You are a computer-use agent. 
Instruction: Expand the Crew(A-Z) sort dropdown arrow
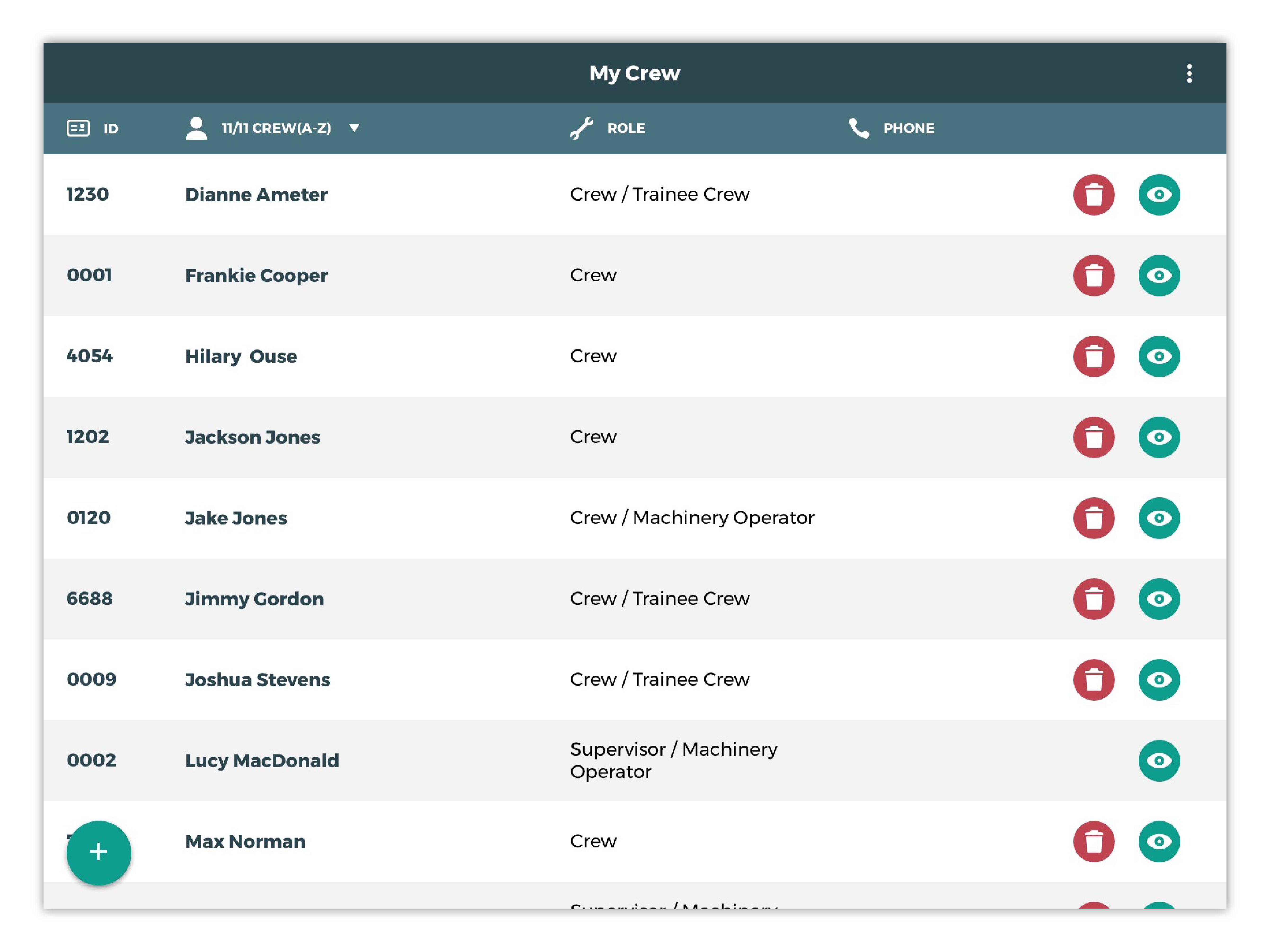(354, 128)
